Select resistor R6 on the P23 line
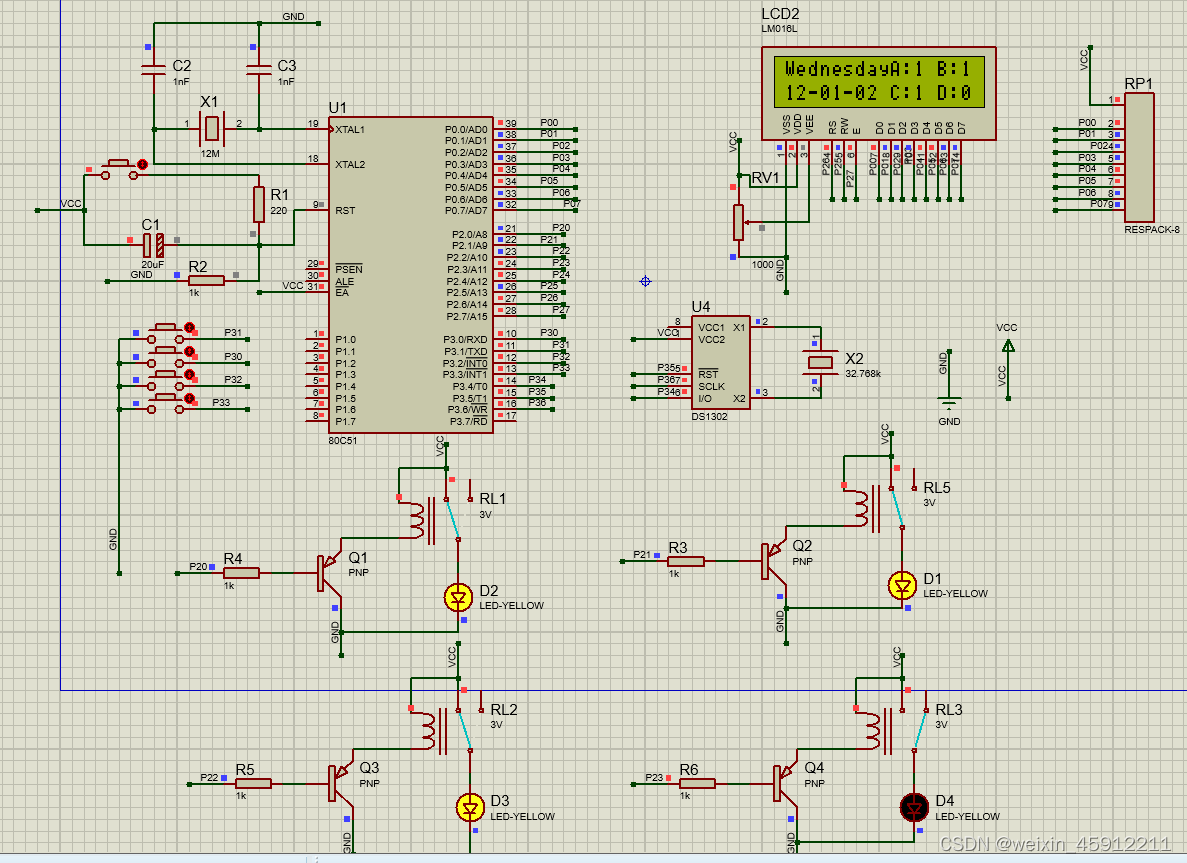This screenshot has width=1187, height=863. (697, 784)
